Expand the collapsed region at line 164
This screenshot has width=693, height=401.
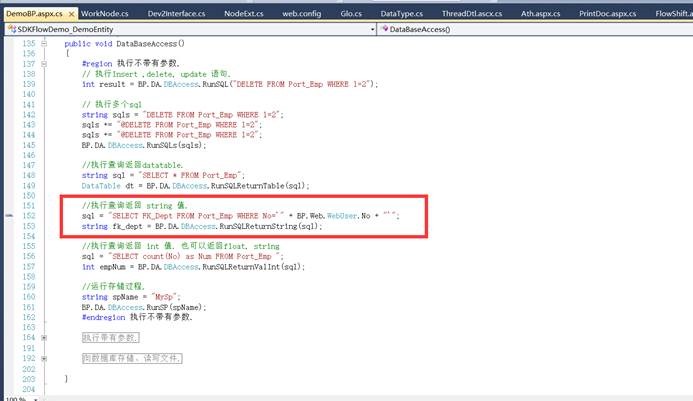pyautogui.click(x=44, y=338)
